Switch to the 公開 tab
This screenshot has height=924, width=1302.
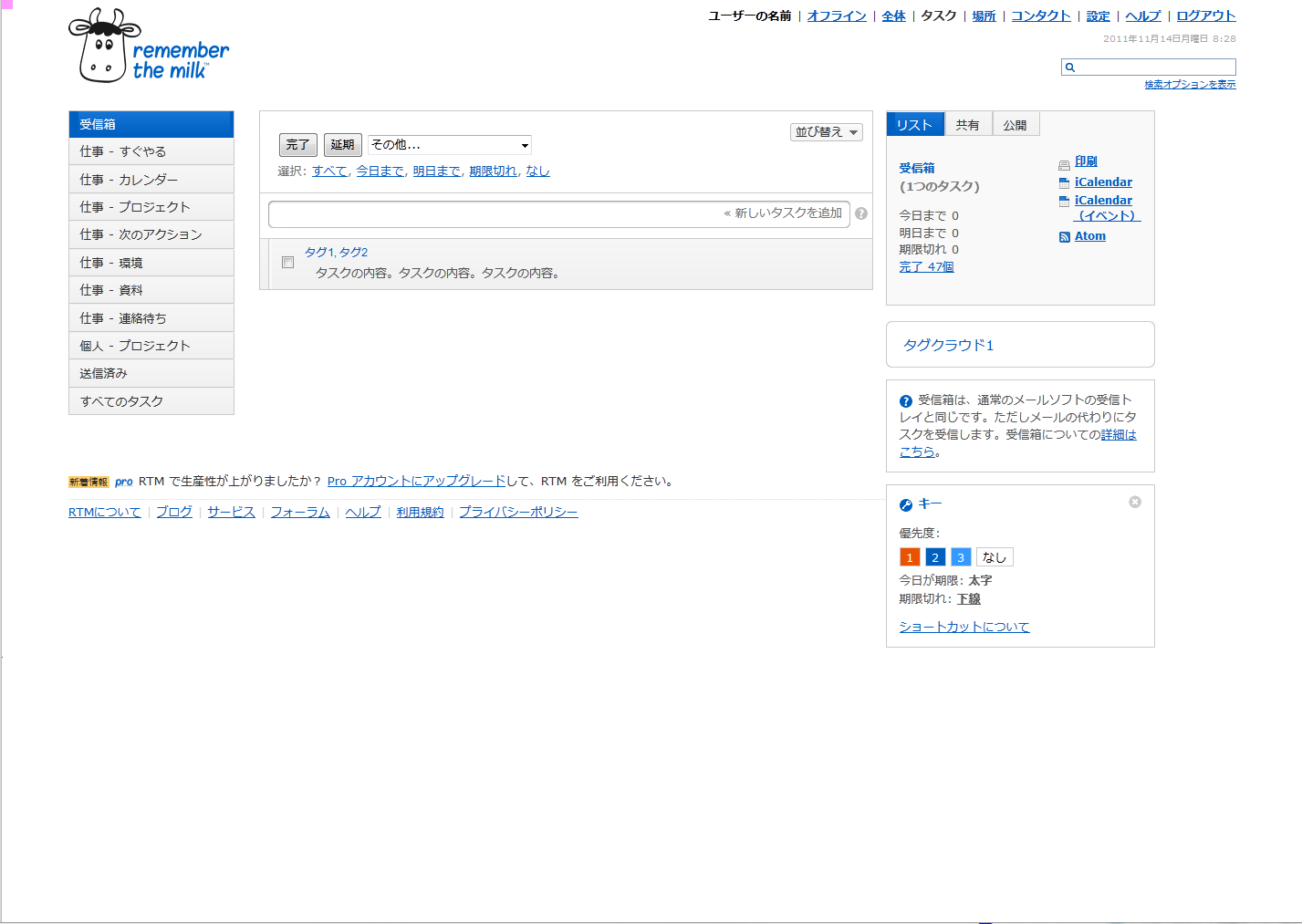tap(1016, 125)
